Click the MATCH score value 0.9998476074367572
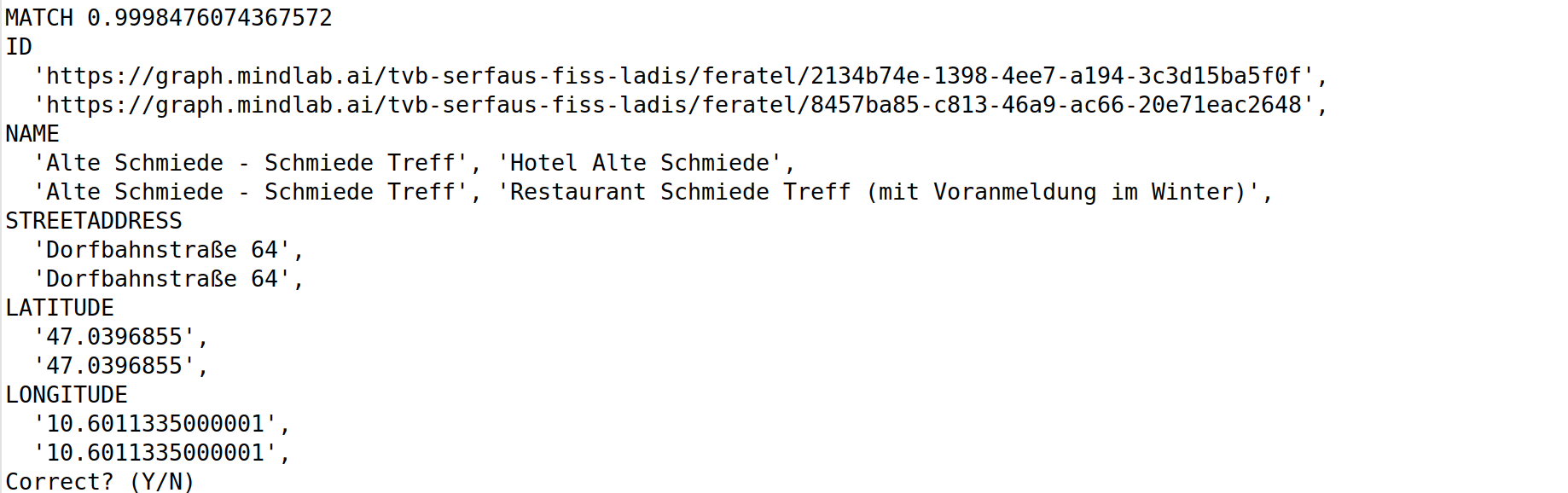 pyautogui.click(x=209, y=18)
